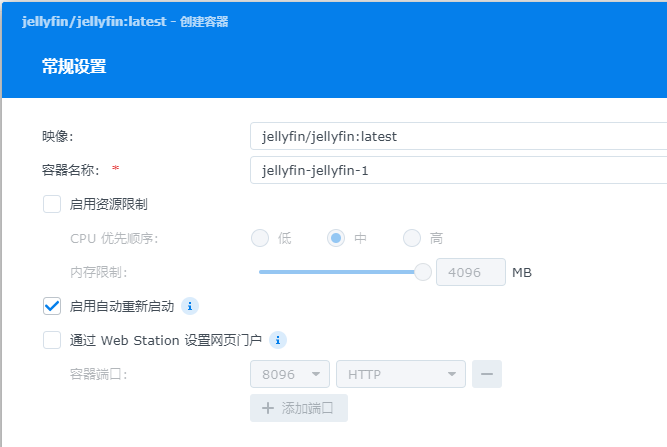Click the MB unit text

[x=522, y=273]
